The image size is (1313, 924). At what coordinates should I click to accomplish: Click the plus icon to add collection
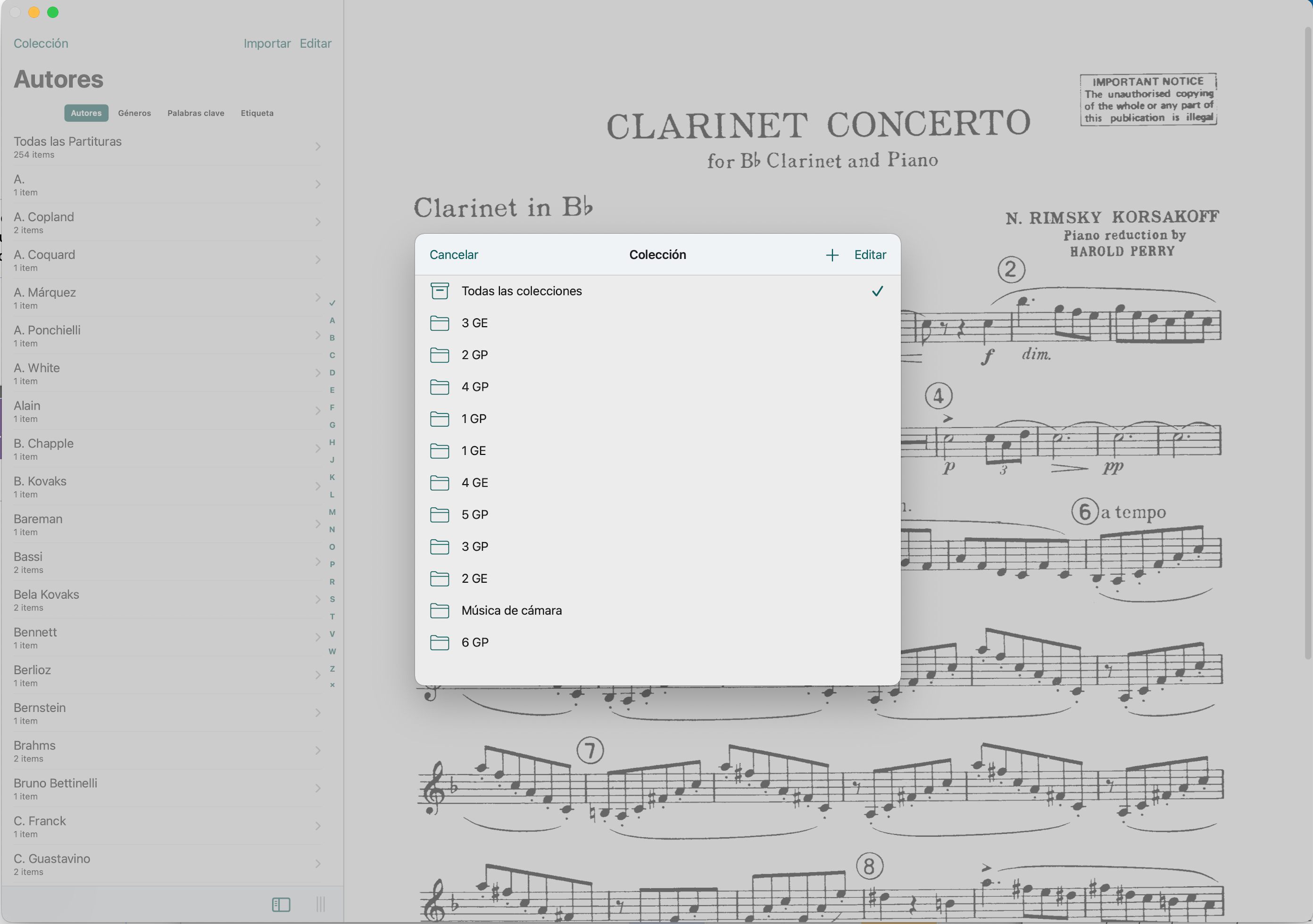pyautogui.click(x=832, y=255)
